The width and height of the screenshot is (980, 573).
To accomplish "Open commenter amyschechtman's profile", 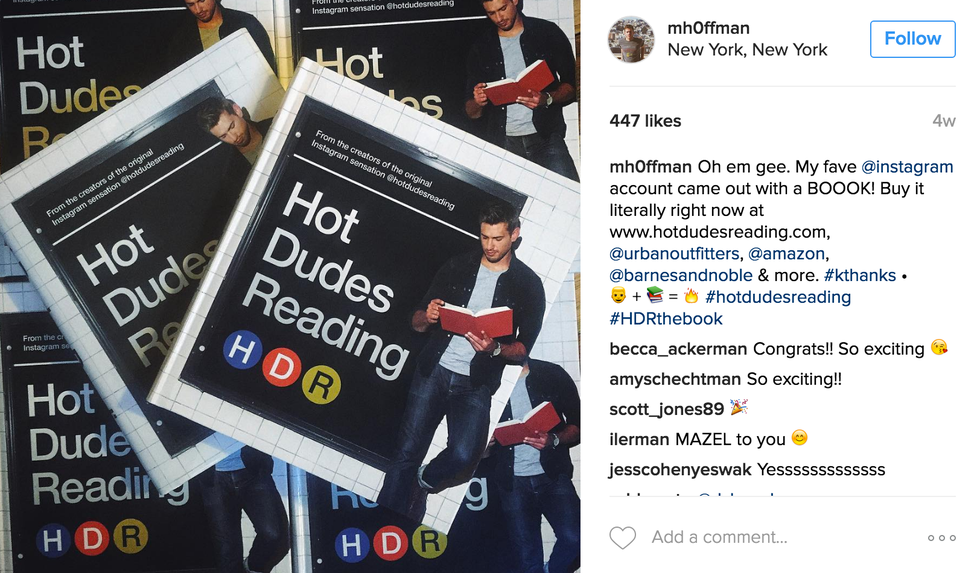I will coord(675,379).
